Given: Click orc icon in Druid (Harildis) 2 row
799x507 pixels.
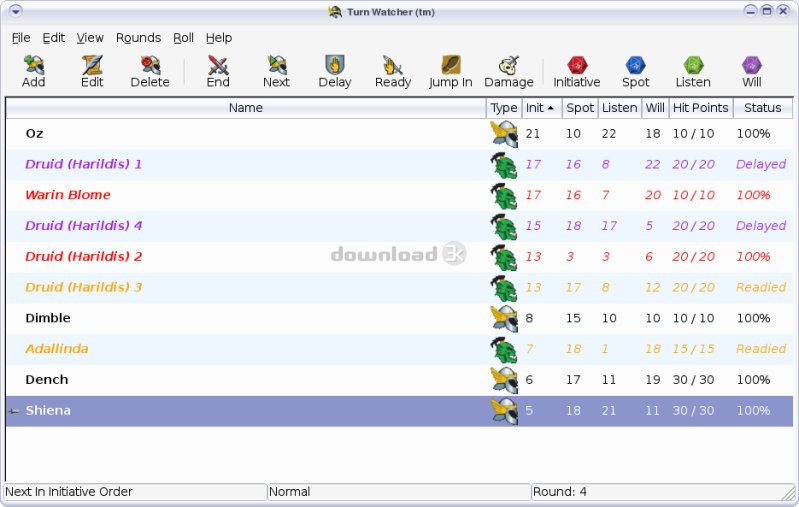Looking at the screenshot, I should pos(504,257).
